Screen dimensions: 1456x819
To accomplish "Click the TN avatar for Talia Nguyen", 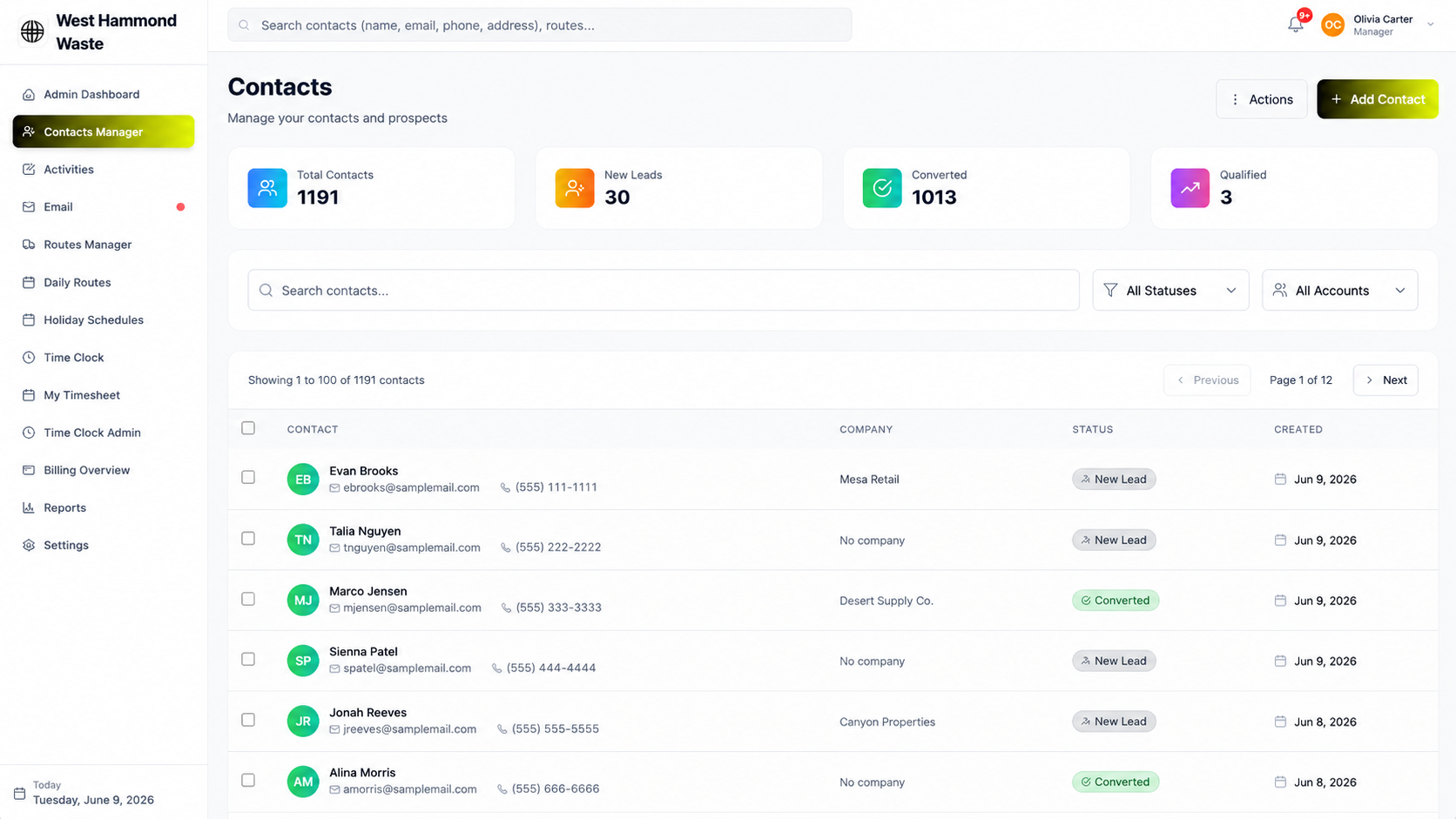I will point(303,540).
